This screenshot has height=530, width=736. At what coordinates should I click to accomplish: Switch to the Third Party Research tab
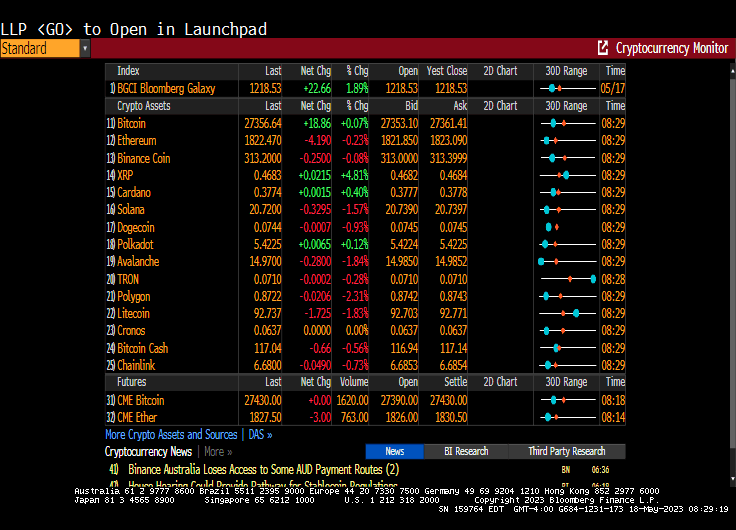pos(566,451)
